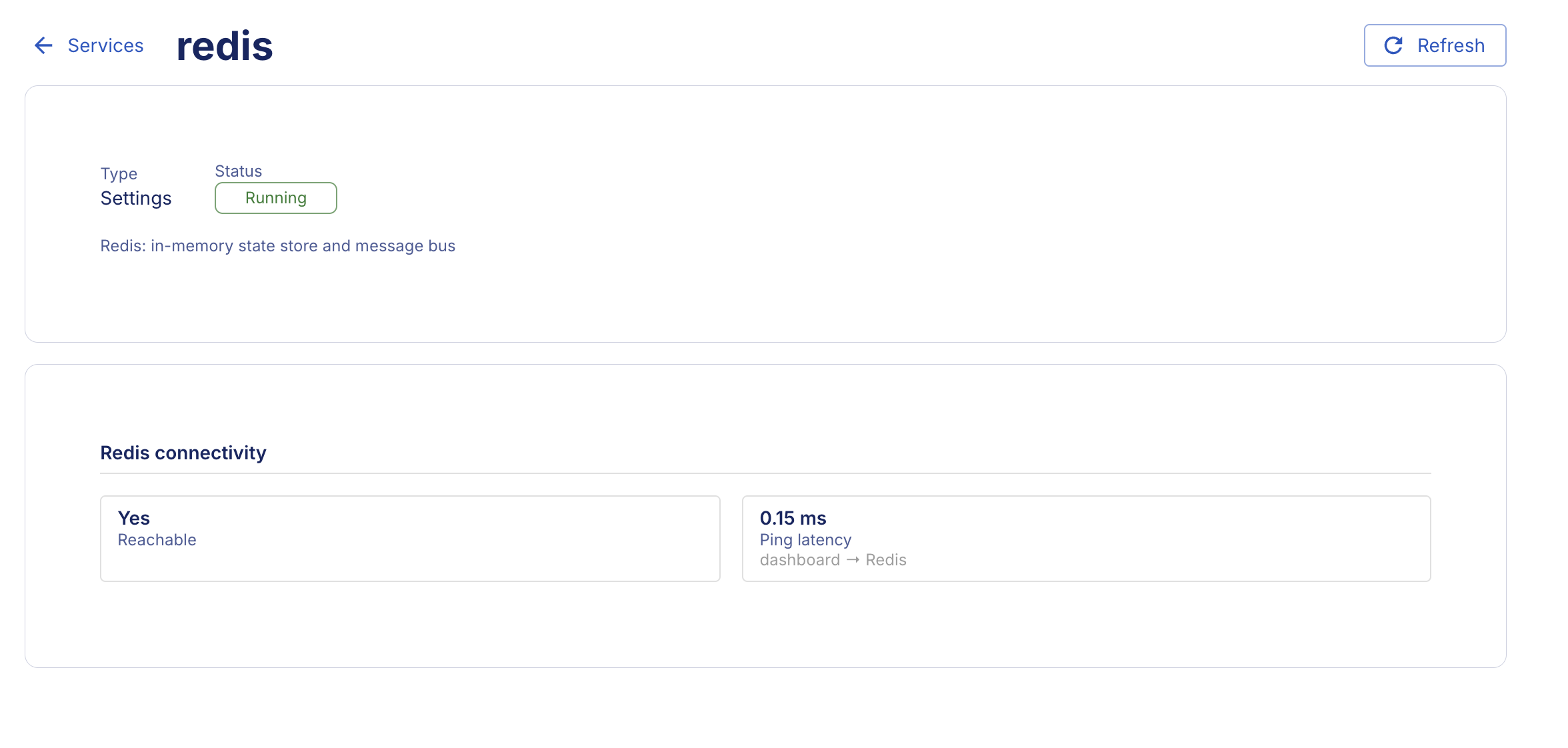Screen dimensions: 1568x748
Task: Click the dashboard → Redis caption
Action: coord(833,560)
